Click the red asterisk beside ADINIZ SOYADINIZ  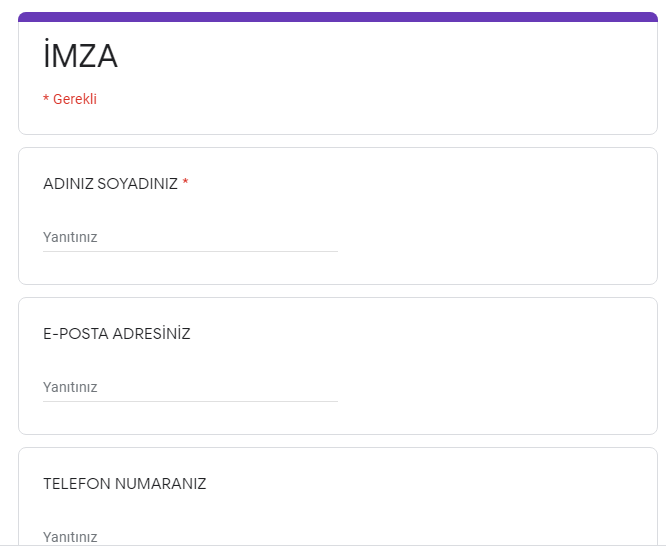tap(185, 183)
